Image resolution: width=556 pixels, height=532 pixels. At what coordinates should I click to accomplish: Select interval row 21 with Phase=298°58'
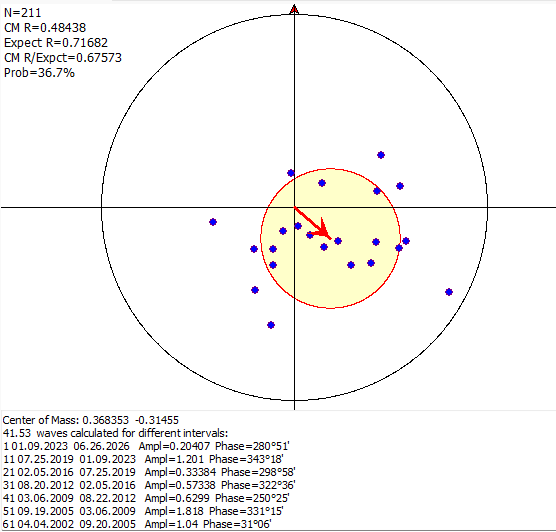coord(149,472)
